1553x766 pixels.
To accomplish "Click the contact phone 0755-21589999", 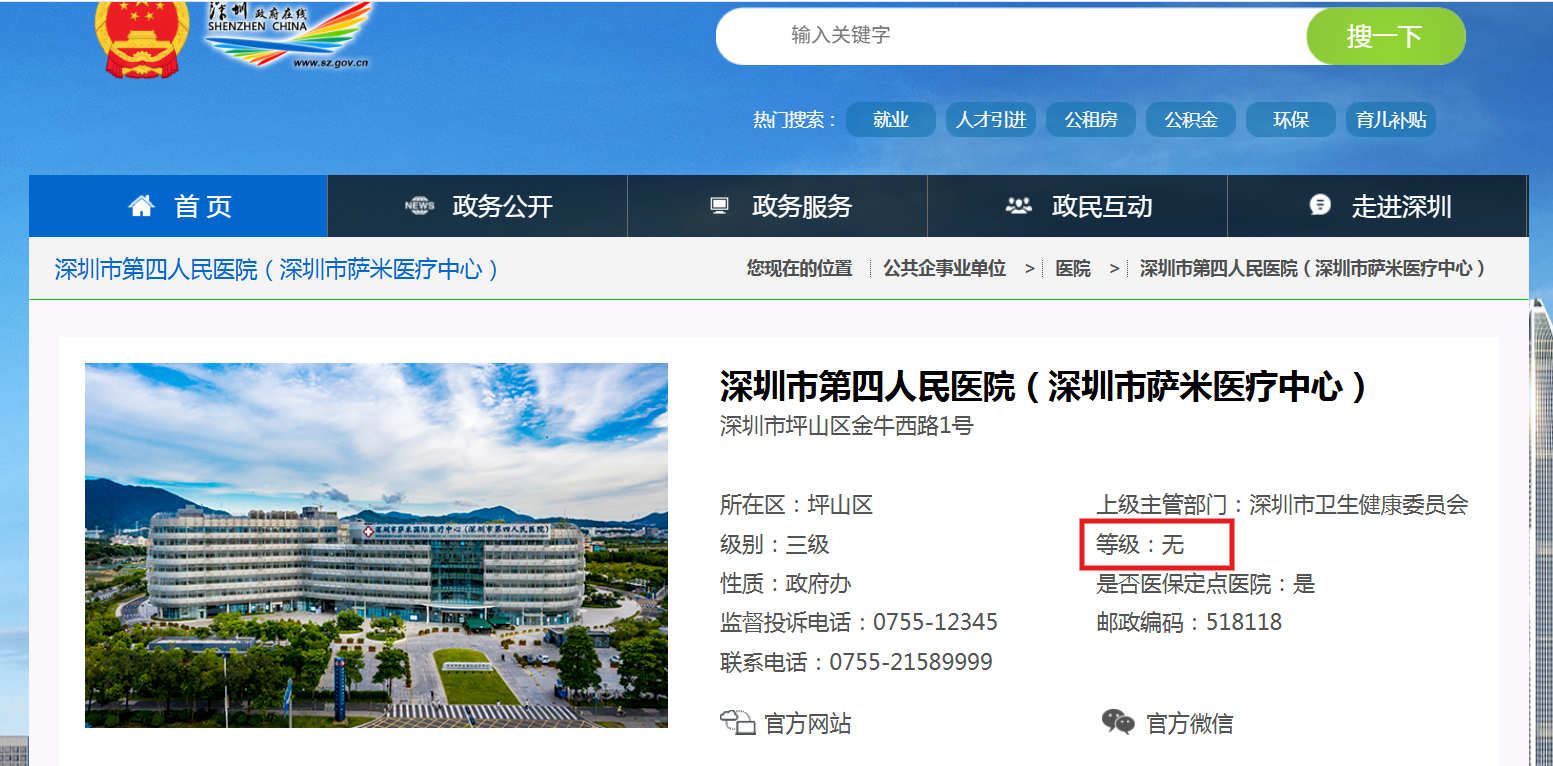I will (x=910, y=662).
